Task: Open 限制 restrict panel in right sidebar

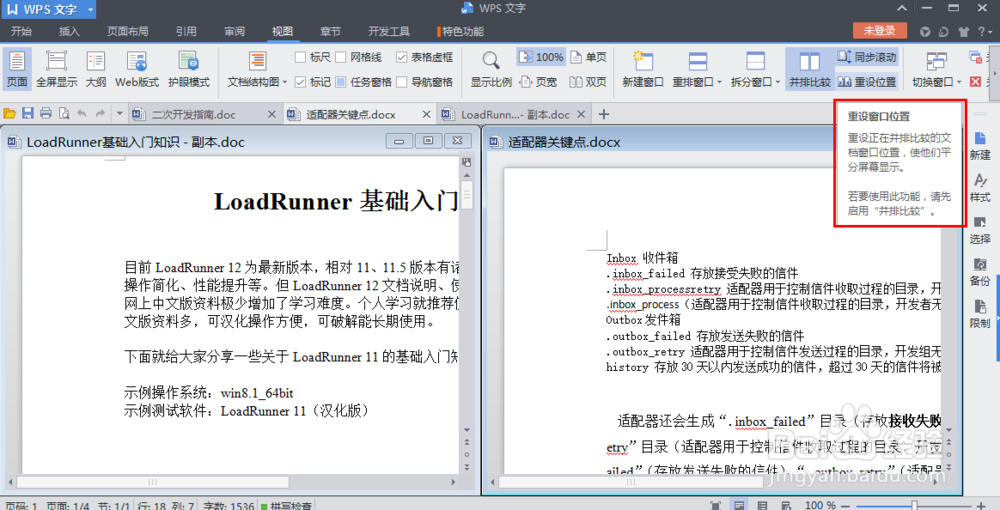Action: coord(980,314)
